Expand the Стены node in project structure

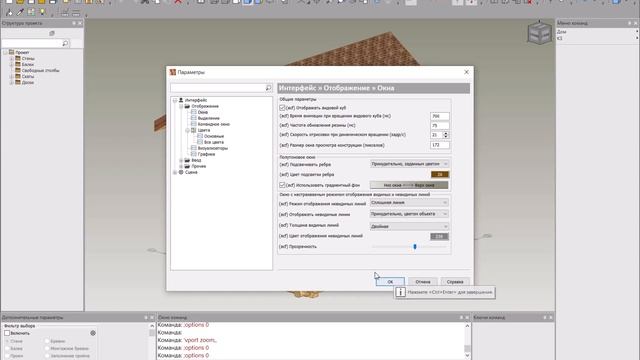pyautogui.click(x=12, y=58)
